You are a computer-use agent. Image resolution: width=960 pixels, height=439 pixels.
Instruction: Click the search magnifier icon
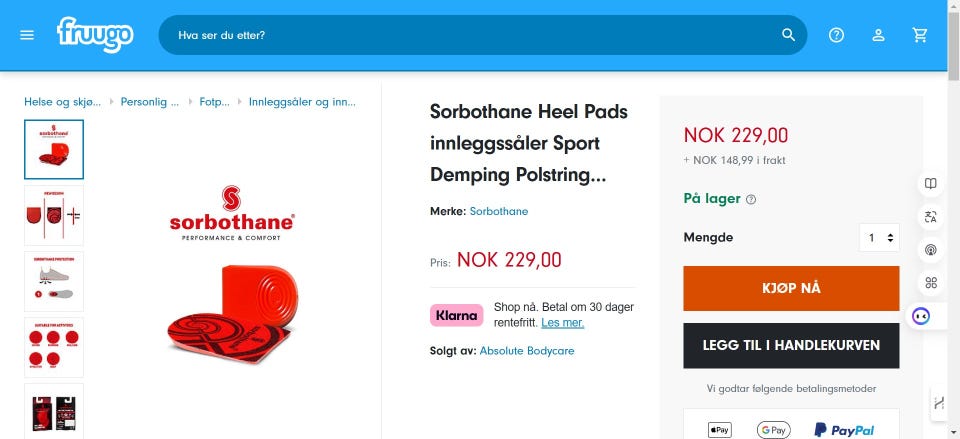click(x=789, y=35)
